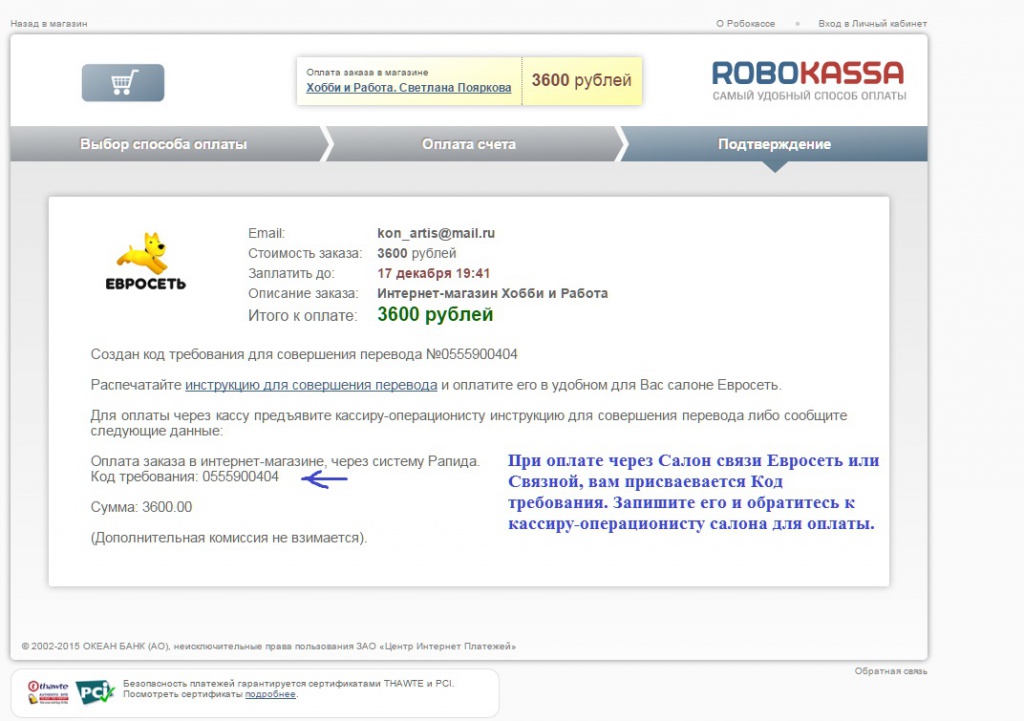Click Создан код требования №0555900404 sentence
The height and width of the screenshot is (721, 1024).
[304, 355]
